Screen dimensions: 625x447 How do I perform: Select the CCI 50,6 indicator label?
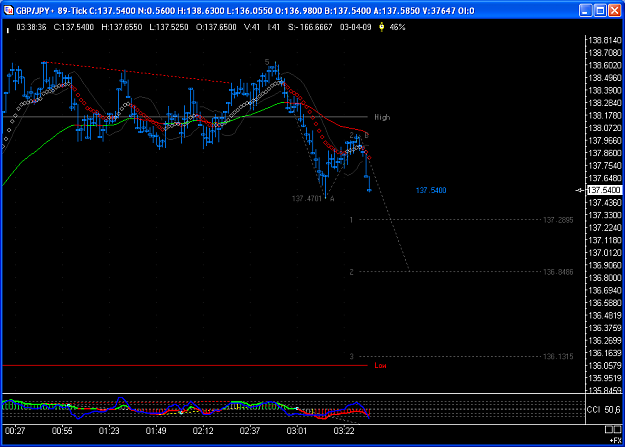click(x=603, y=410)
